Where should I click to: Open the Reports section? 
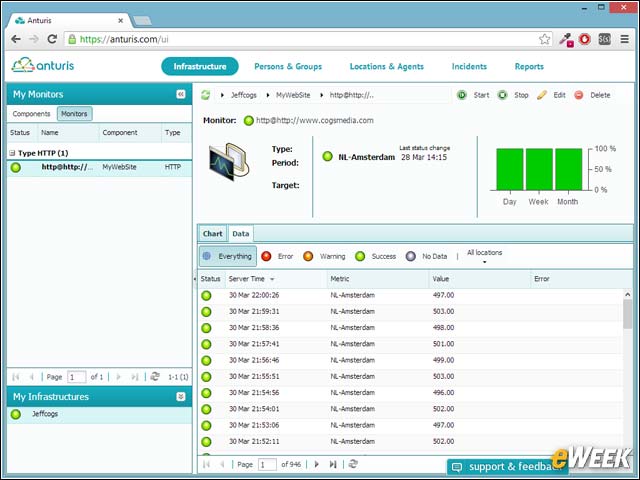529,67
